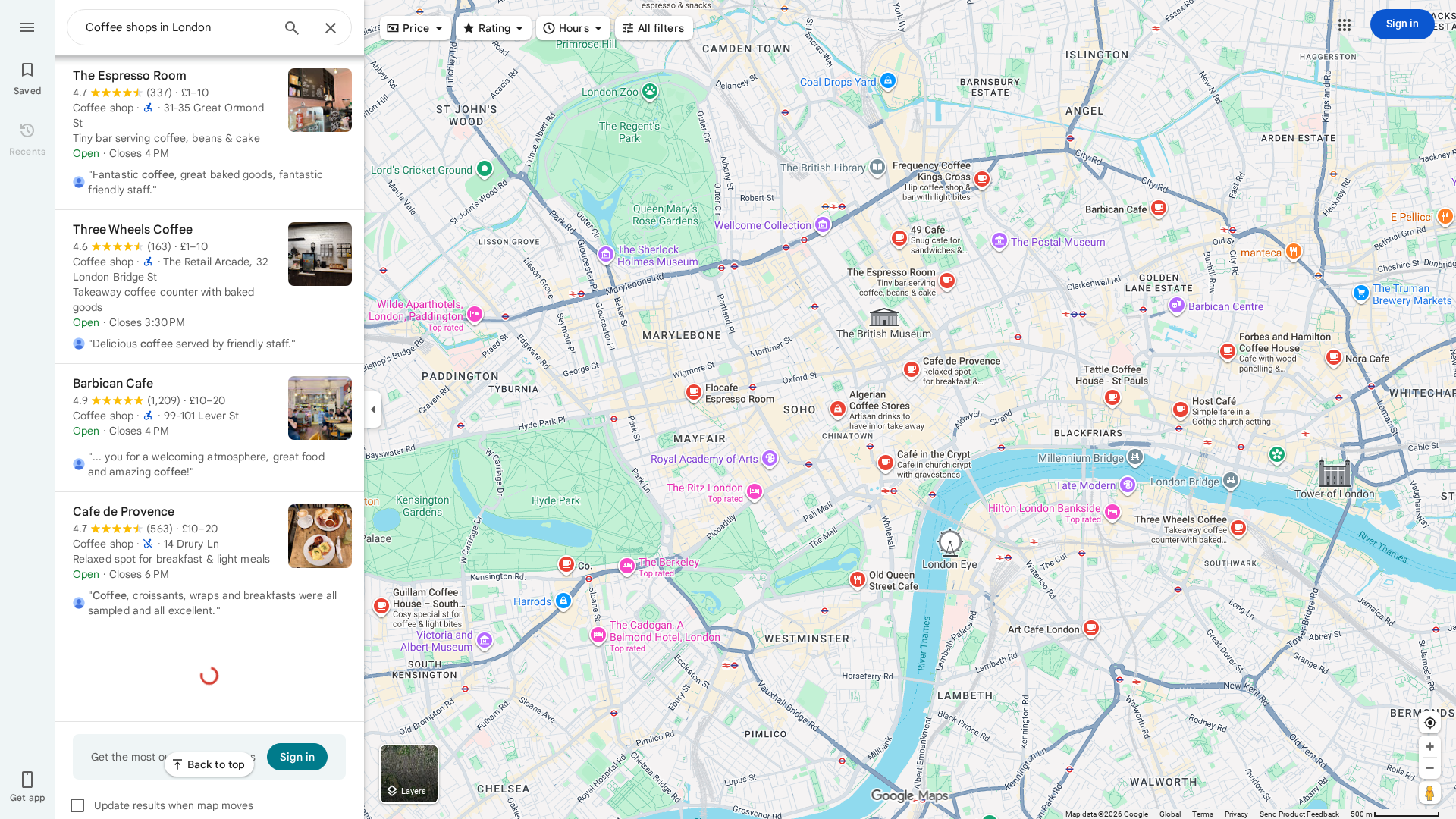Open The Espresso Room listing title
Screen dimensions: 1456x819
pyautogui.click(x=130, y=75)
